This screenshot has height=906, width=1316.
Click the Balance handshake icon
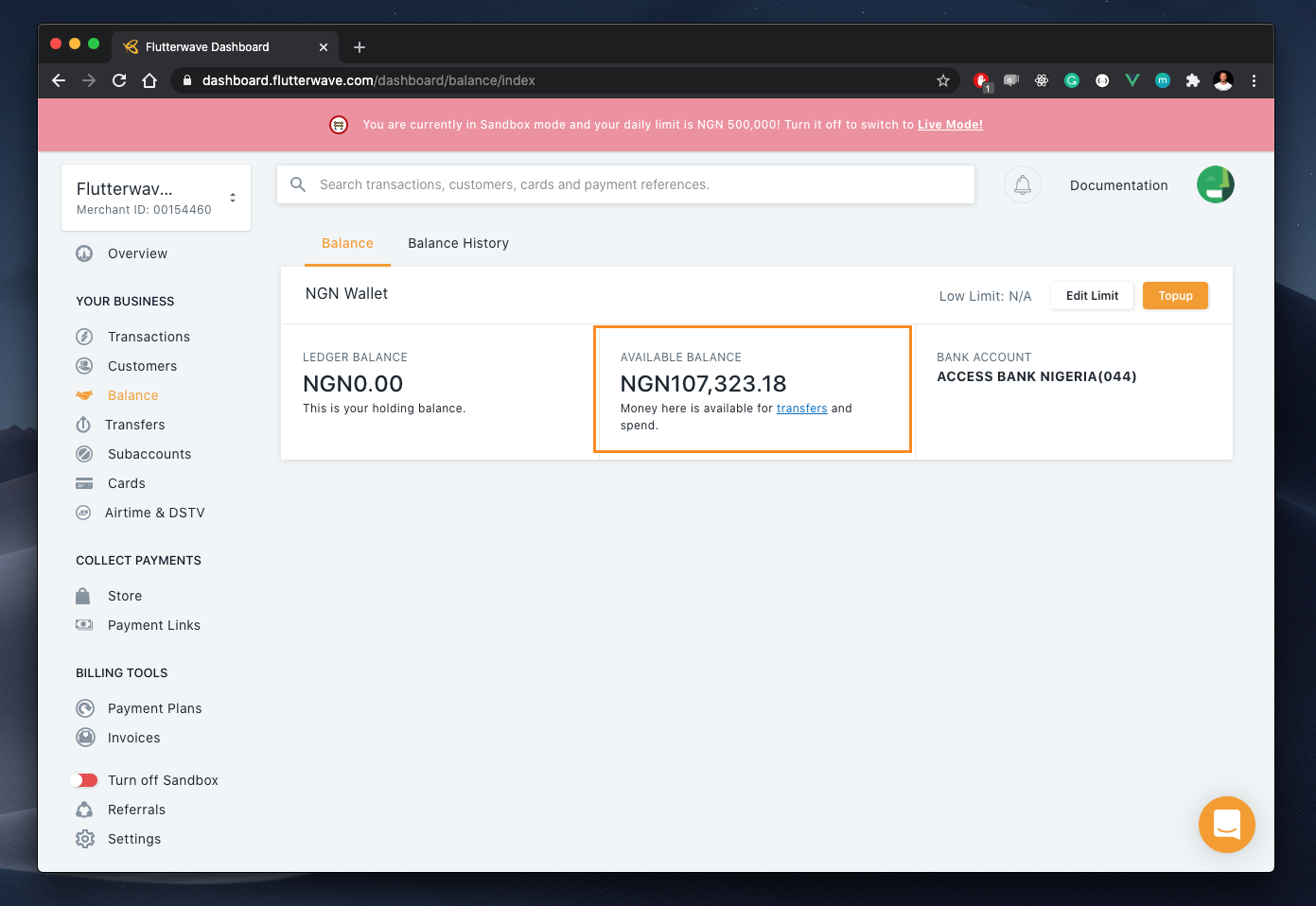click(x=84, y=395)
